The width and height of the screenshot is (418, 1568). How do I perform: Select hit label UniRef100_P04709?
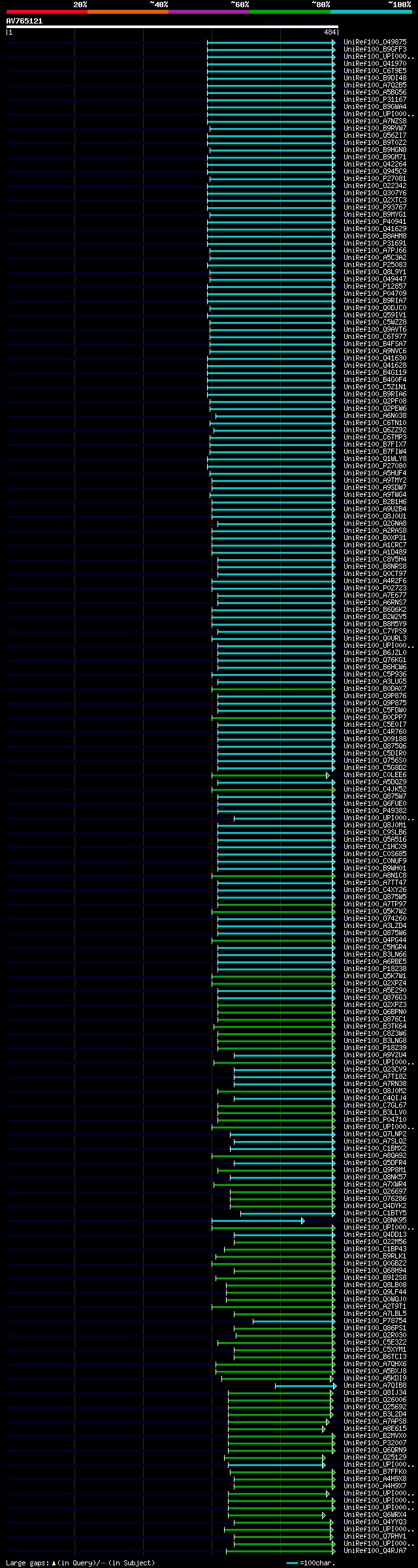click(x=375, y=293)
